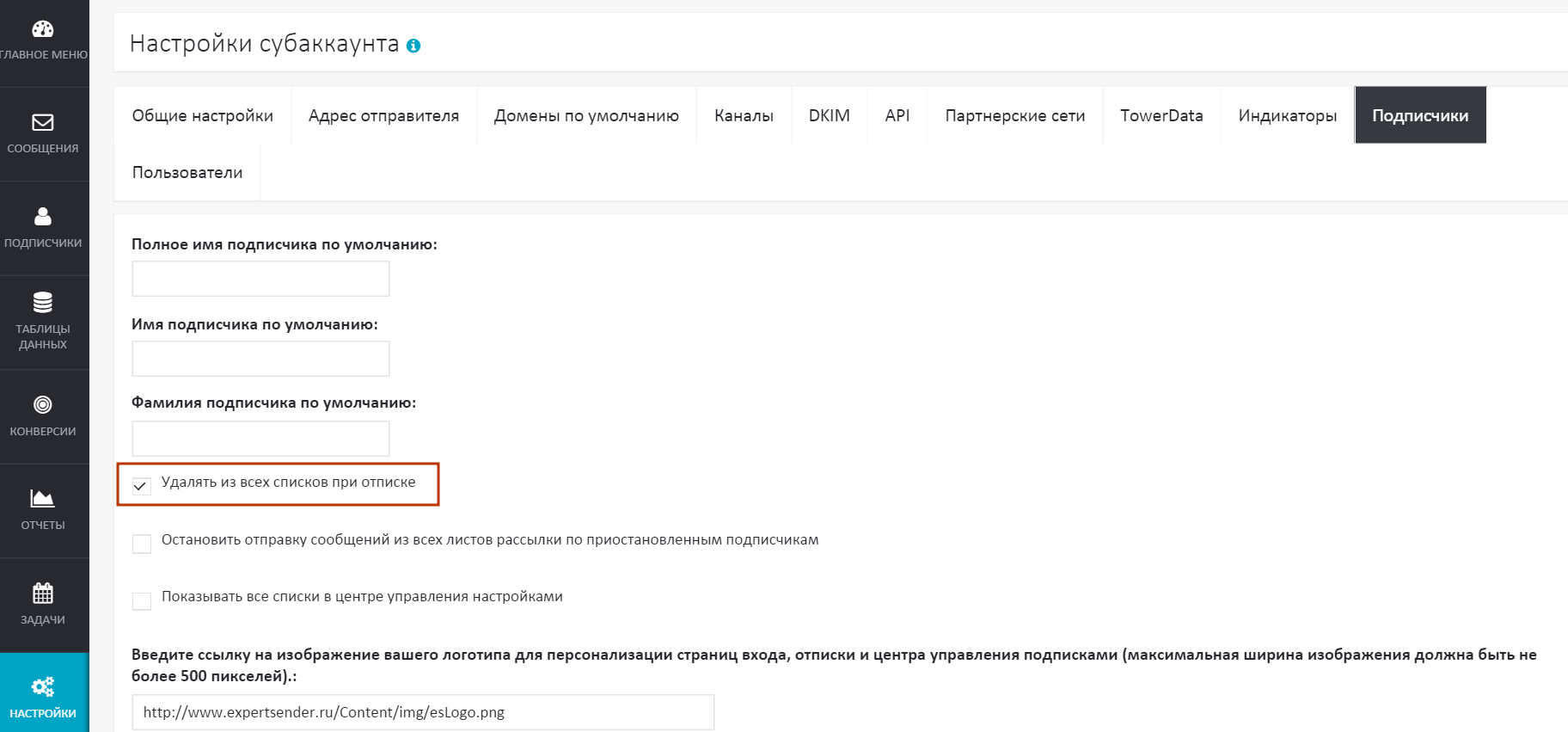Select the 'Пользователи' tab
Image resolution: width=1568 pixels, height=732 pixels.
point(187,172)
